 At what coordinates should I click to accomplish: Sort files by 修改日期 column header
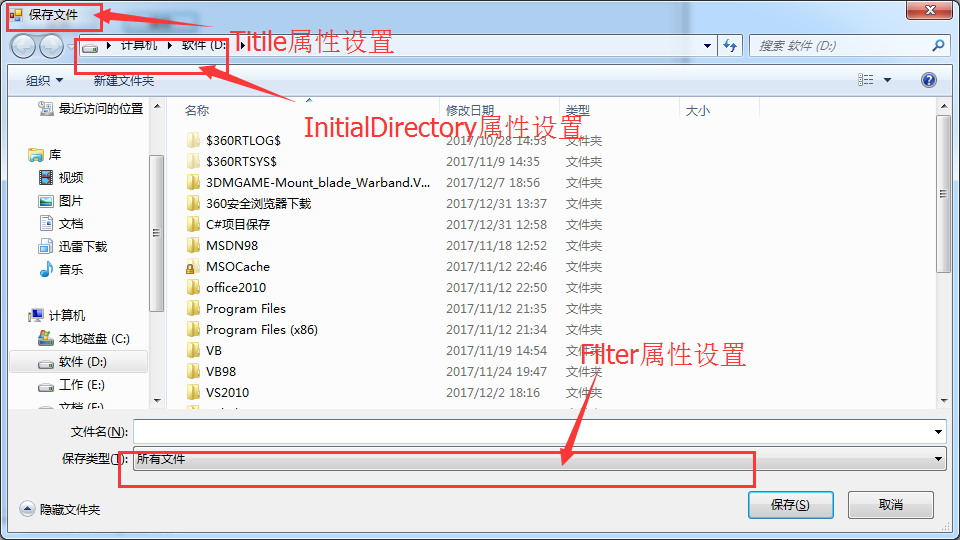(470, 111)
